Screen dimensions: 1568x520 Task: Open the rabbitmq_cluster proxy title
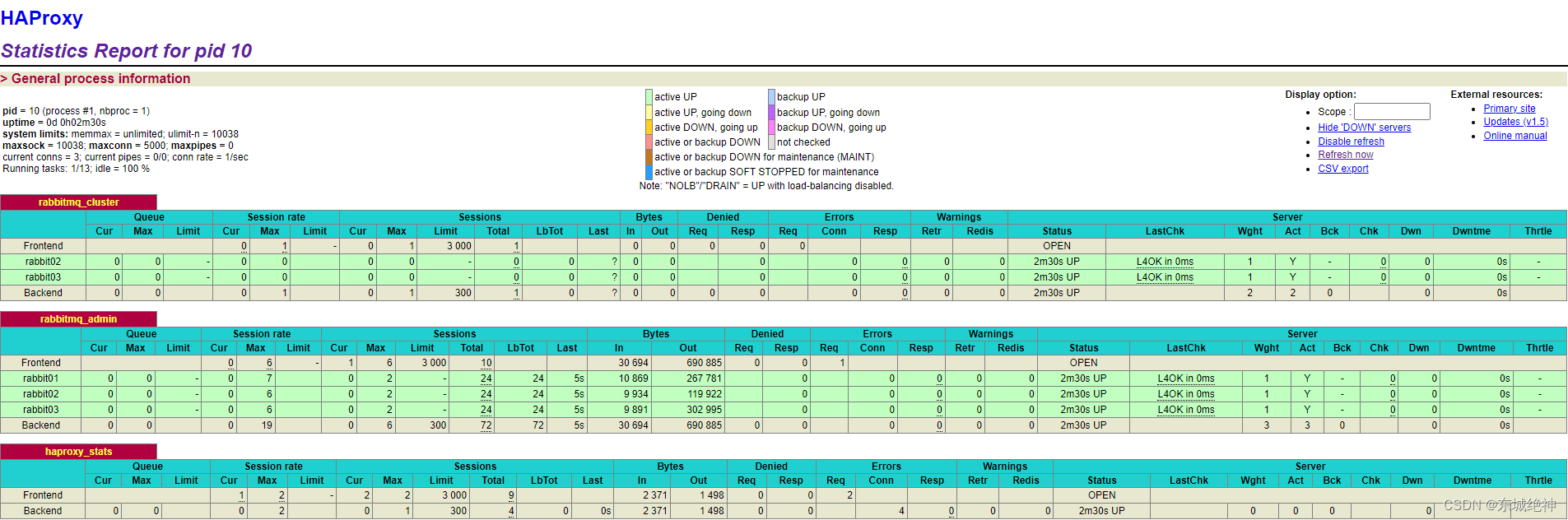(78, 202)
